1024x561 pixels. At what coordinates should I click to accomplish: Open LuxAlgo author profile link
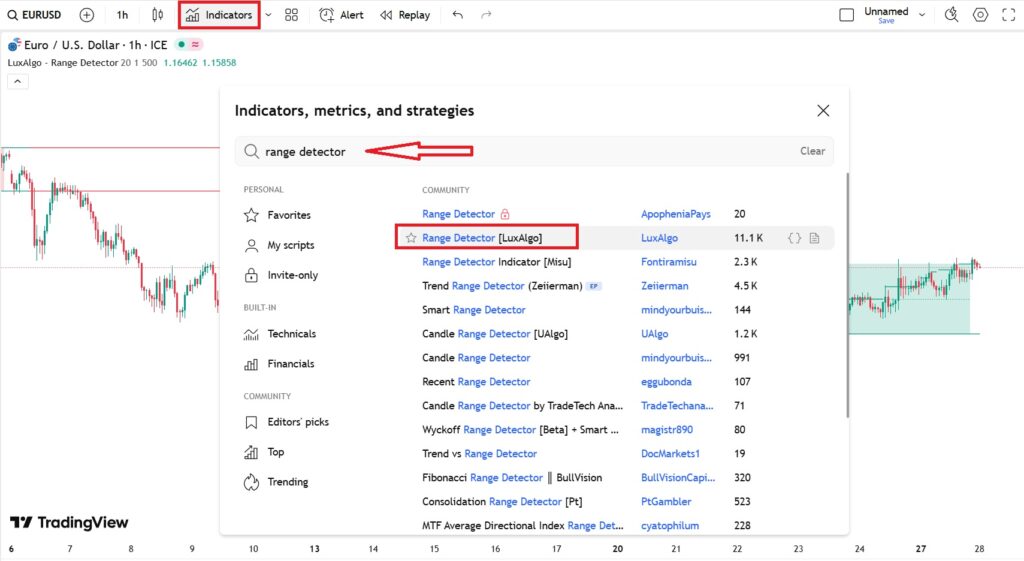(659, 238)
